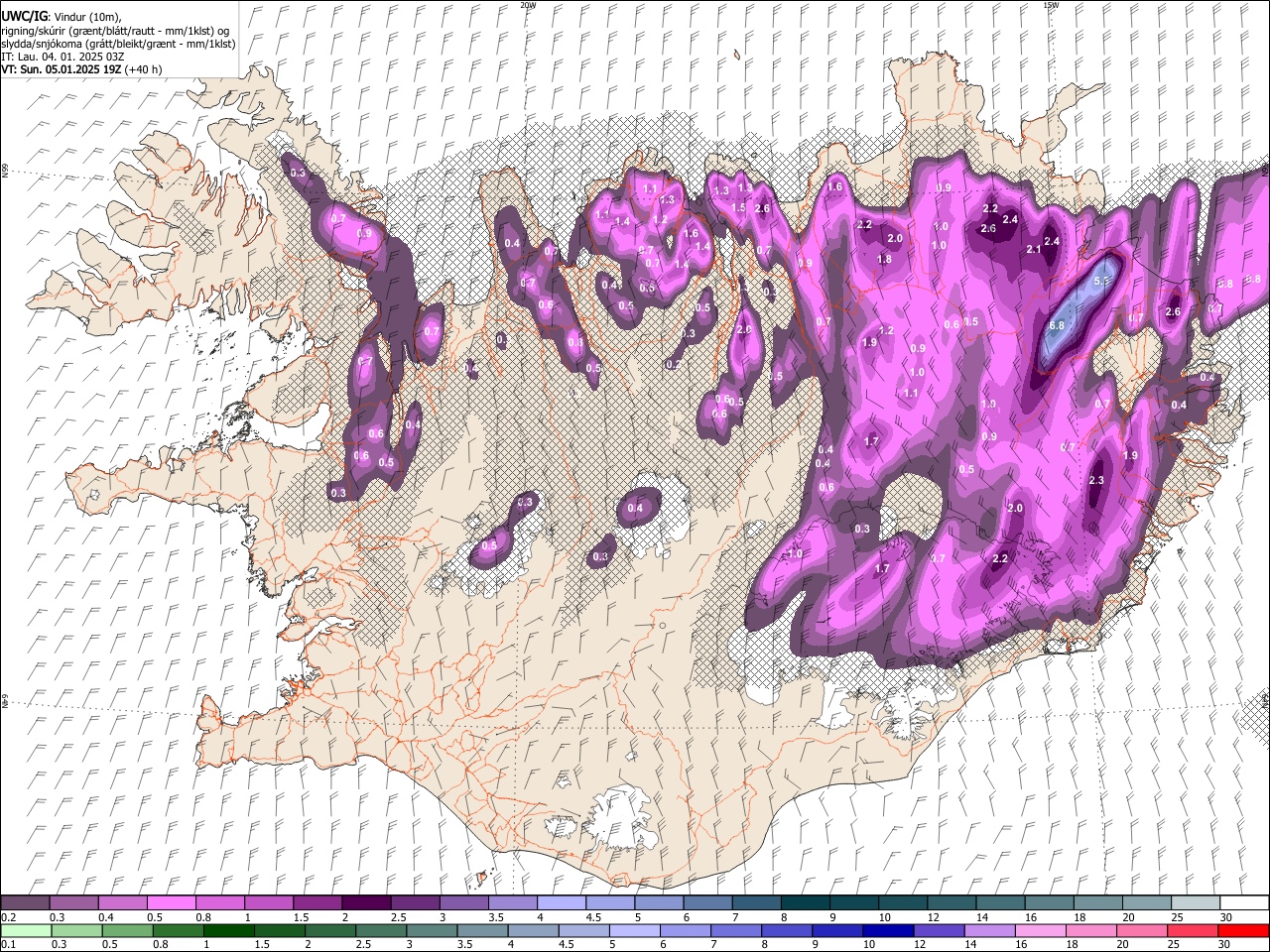Viewport: 1270px width, 952px height.
Task: Select the dark teal top-row swatch at 8
Action: [x=806, y=903]
